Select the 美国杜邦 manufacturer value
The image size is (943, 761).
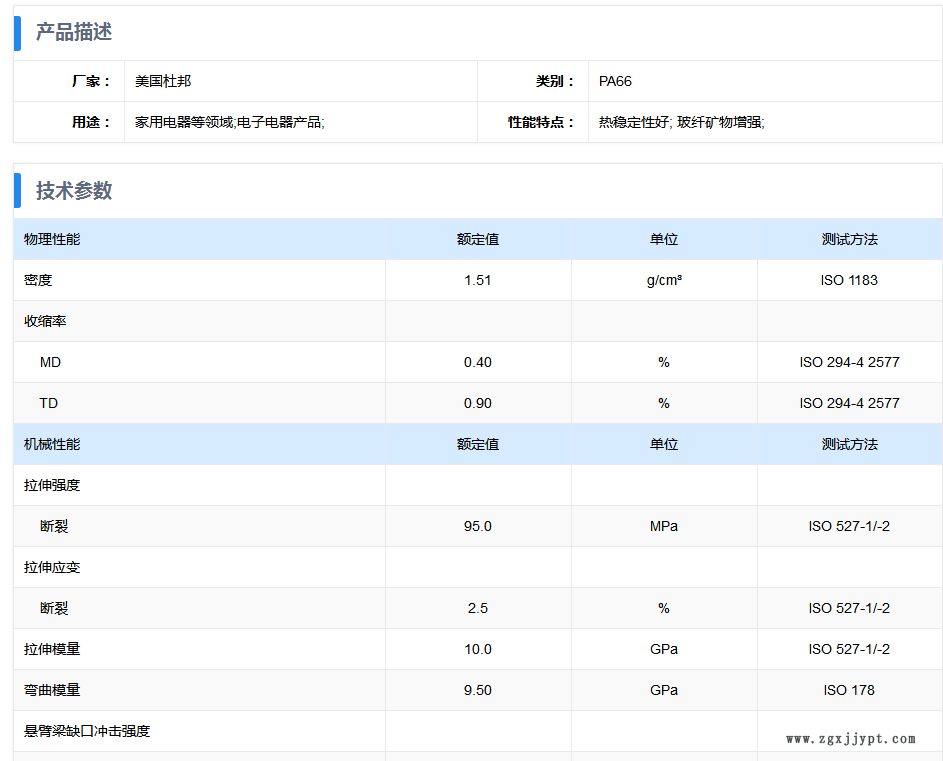(163, 81)
